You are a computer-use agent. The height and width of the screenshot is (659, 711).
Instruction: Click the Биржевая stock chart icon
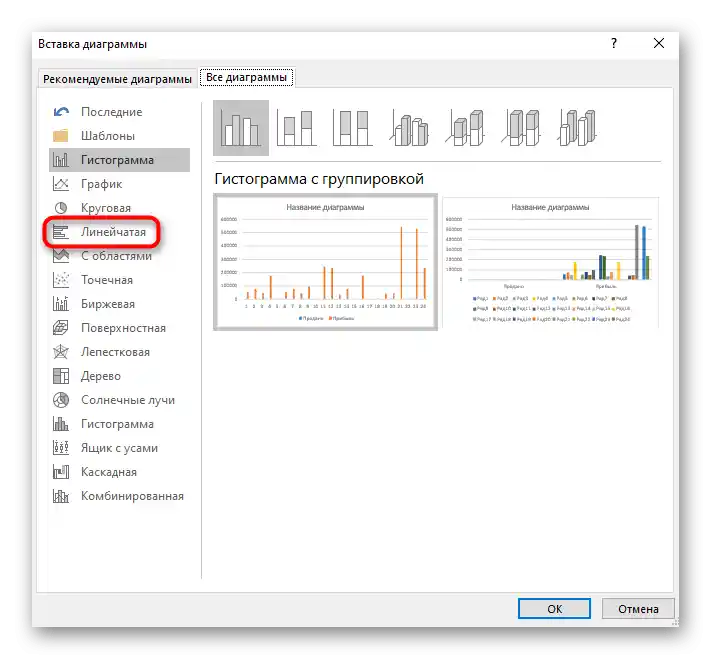pyautogui.click(x=61, y=304)
